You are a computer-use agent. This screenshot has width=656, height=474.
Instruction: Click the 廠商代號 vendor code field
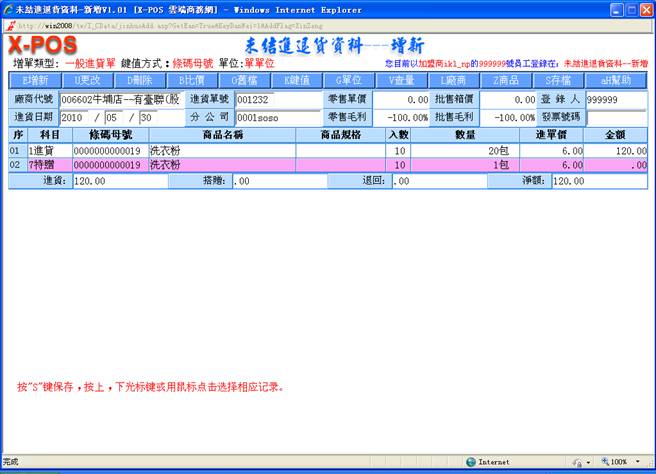(120, 100)
